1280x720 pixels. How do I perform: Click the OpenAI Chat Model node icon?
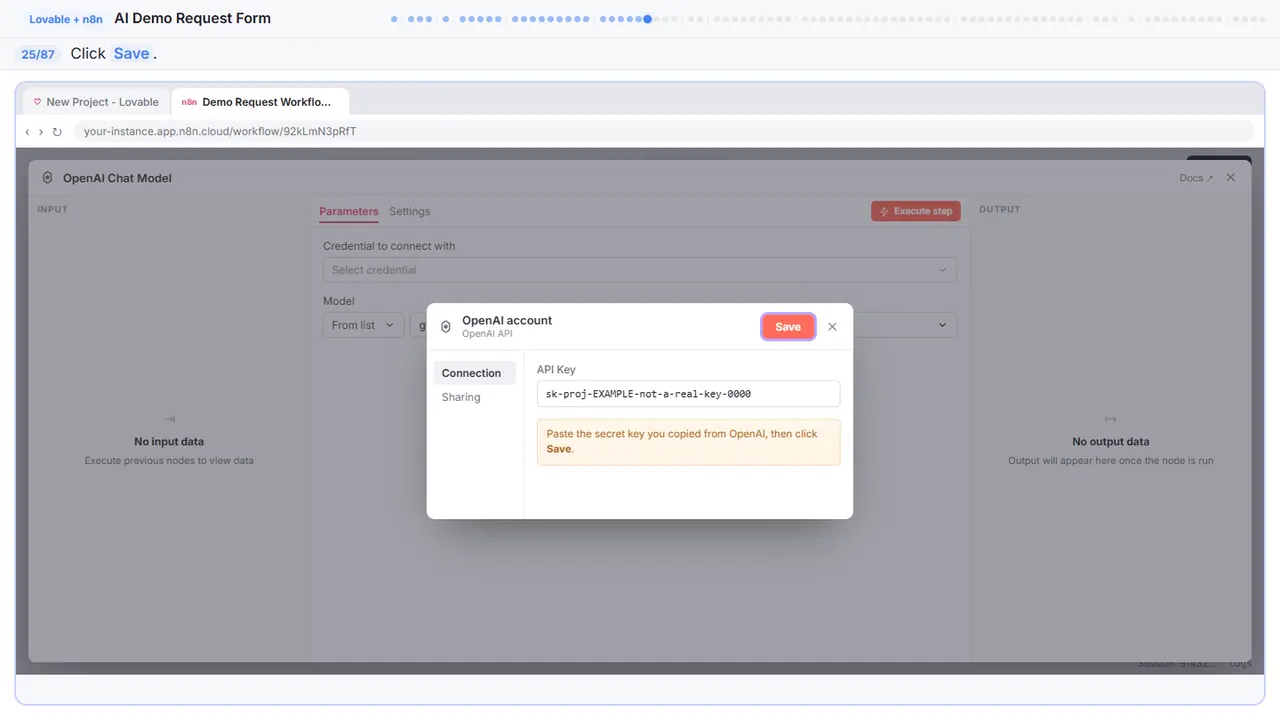point(48,178)
